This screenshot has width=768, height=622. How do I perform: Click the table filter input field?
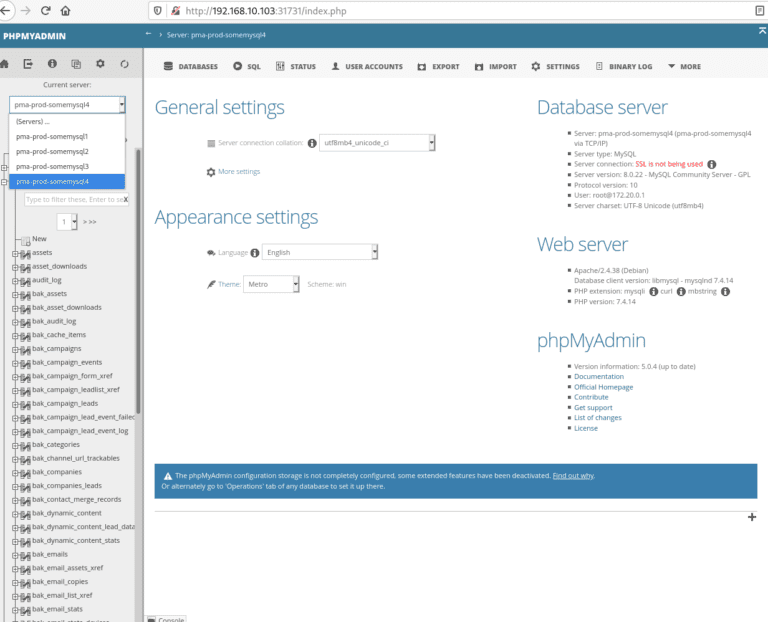pyautogui.click(x=74, y=199)
